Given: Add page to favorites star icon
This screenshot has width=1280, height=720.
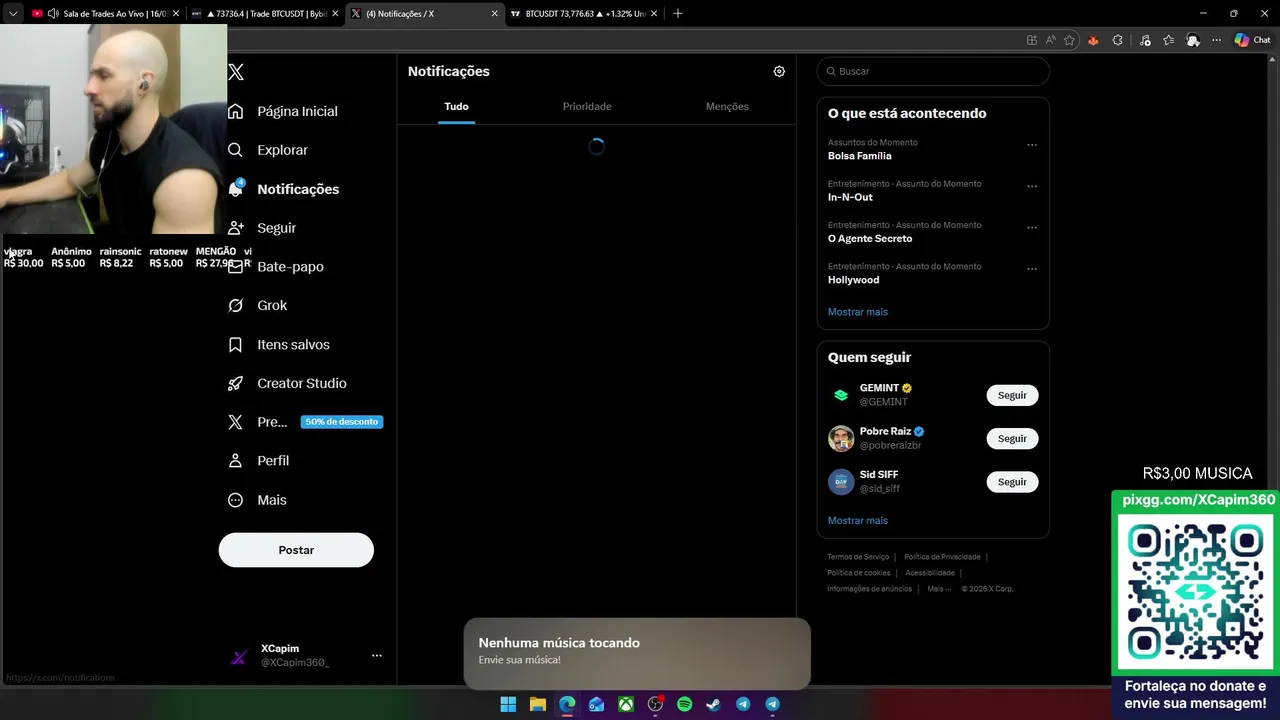Looking at the screenshot, I should [1069, 40].
